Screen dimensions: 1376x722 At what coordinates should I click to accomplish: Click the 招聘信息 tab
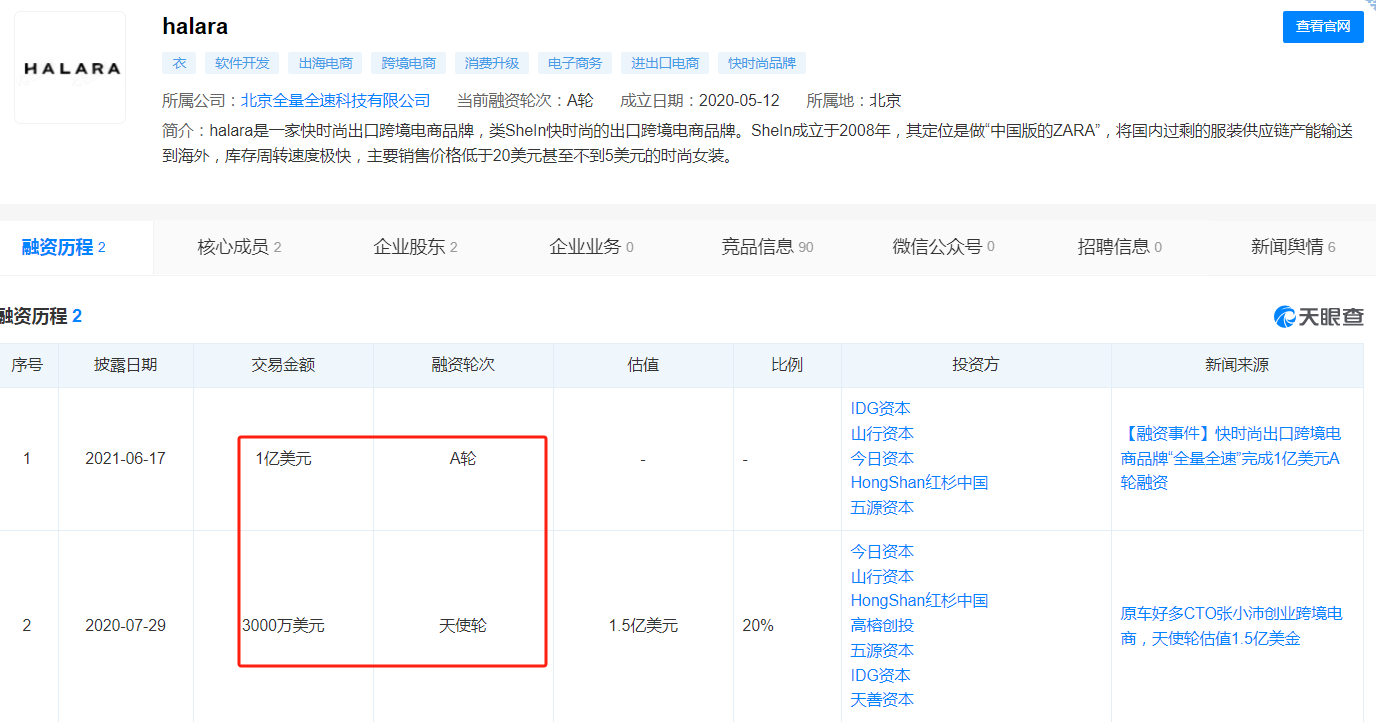pos(1119,247)
